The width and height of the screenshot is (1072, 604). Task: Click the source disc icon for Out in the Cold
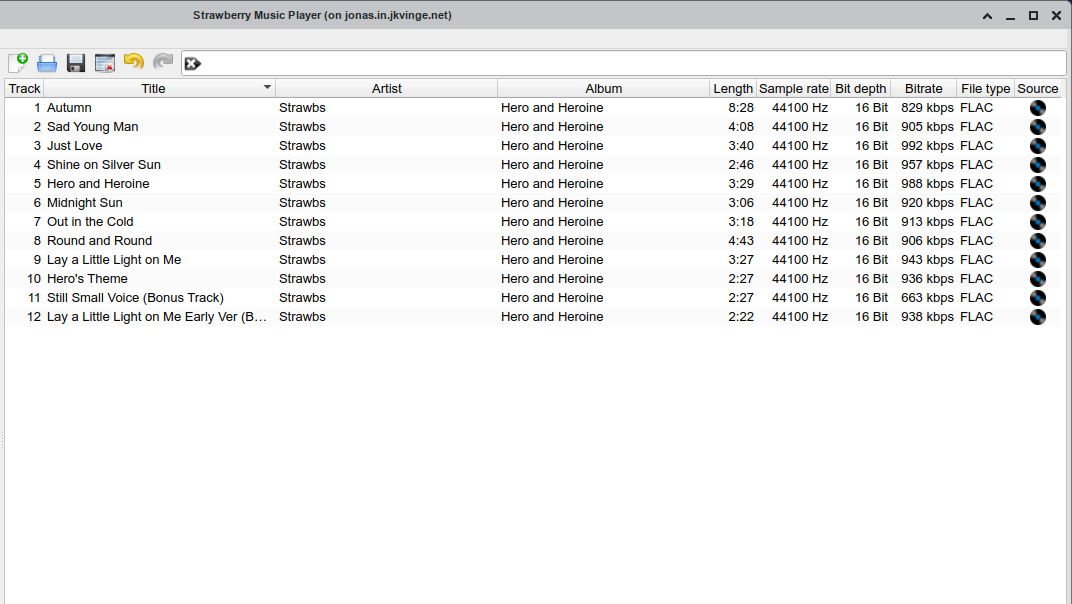pyautogui.click(x=1038, y=222)
